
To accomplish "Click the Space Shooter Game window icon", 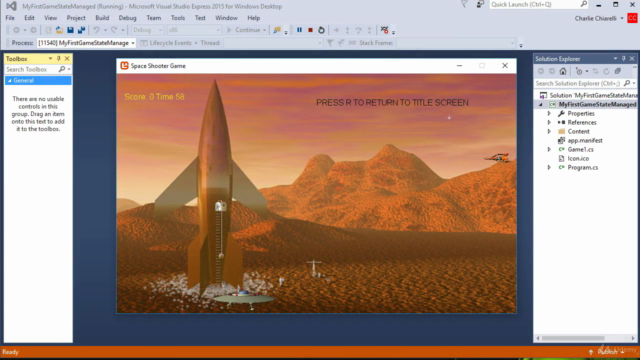I will tap(124, 66).
